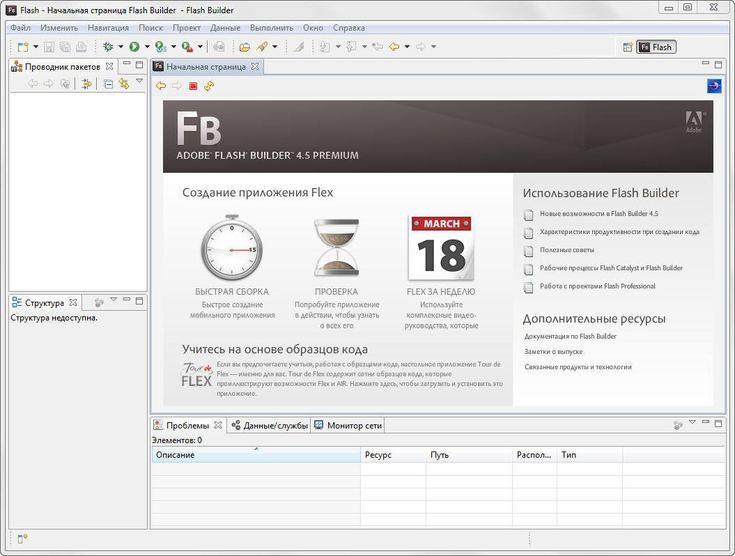The image size is (735, 556).
Task: Open the Справка menu
Action: coord(349,28)
